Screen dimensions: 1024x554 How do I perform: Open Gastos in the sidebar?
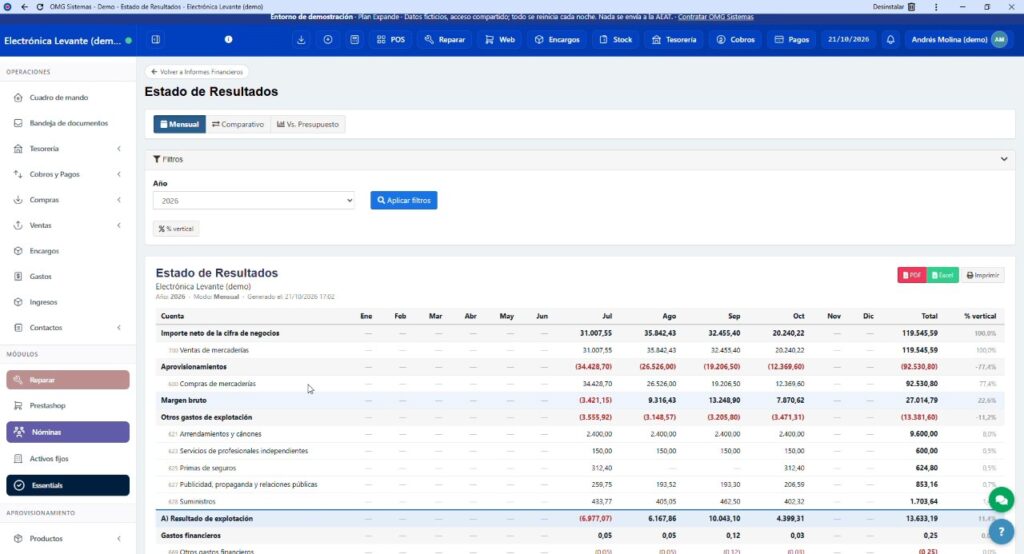click(x=68, y=276)
